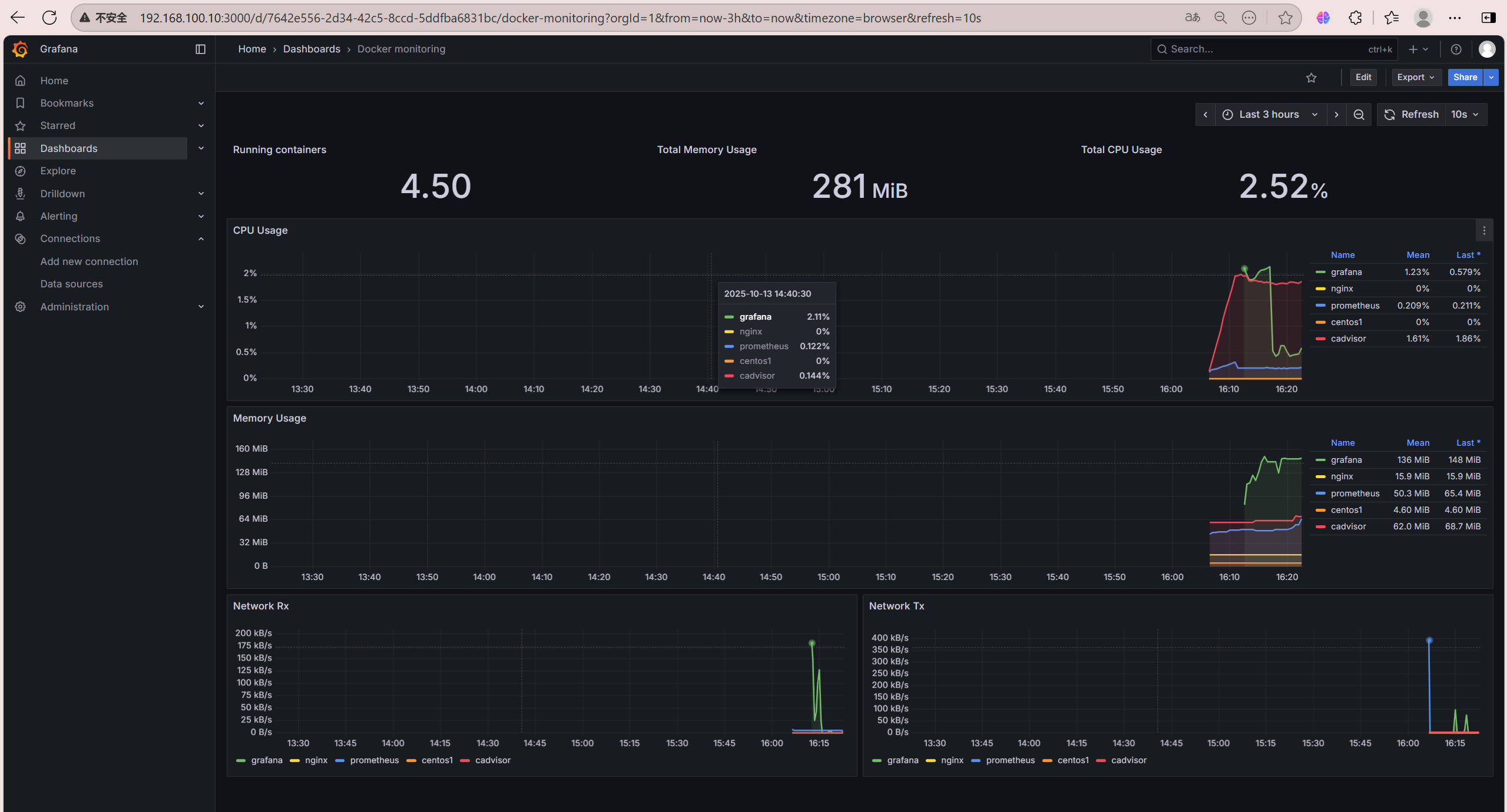Toggle prometheus series in CPU Usage legend
1507x812 pixels.
pyautogui.click(x=1354, y=306)
